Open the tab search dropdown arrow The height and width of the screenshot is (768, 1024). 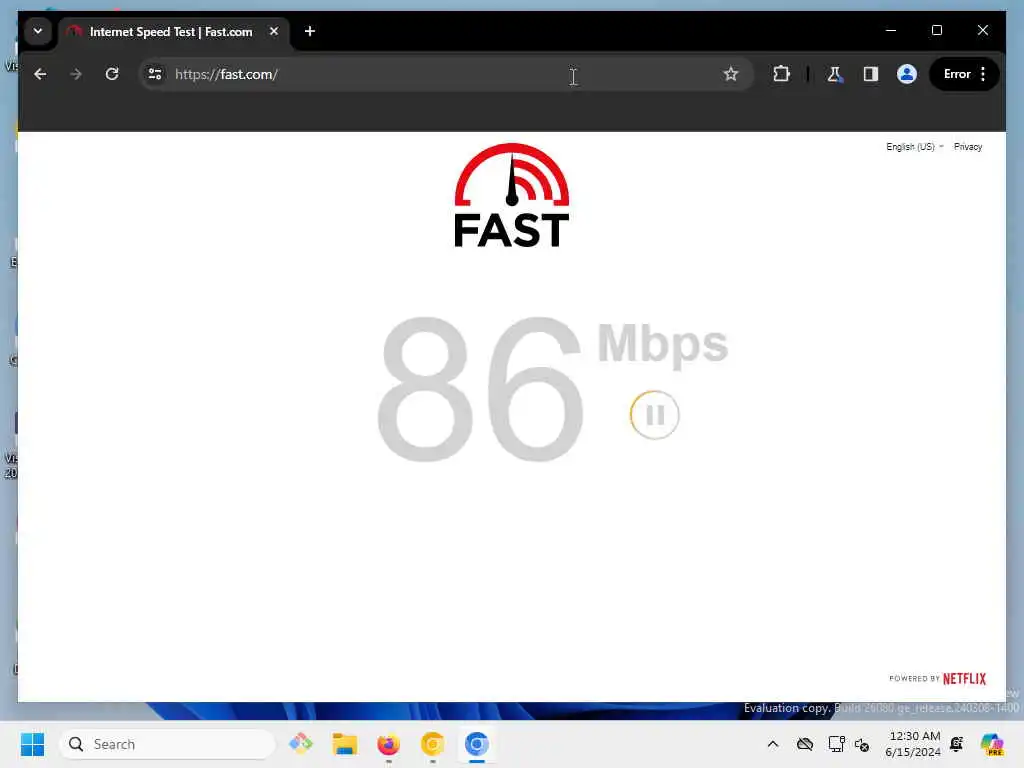[x=38, y=31]
